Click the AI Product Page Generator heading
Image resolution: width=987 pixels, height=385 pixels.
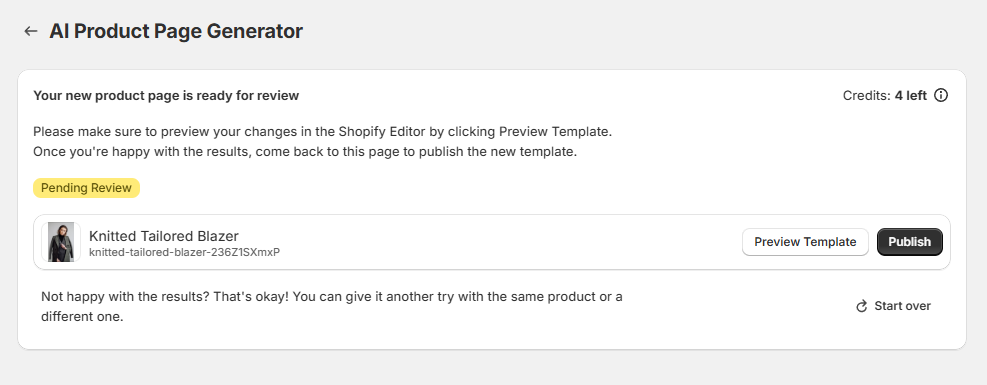coord(176,31)
